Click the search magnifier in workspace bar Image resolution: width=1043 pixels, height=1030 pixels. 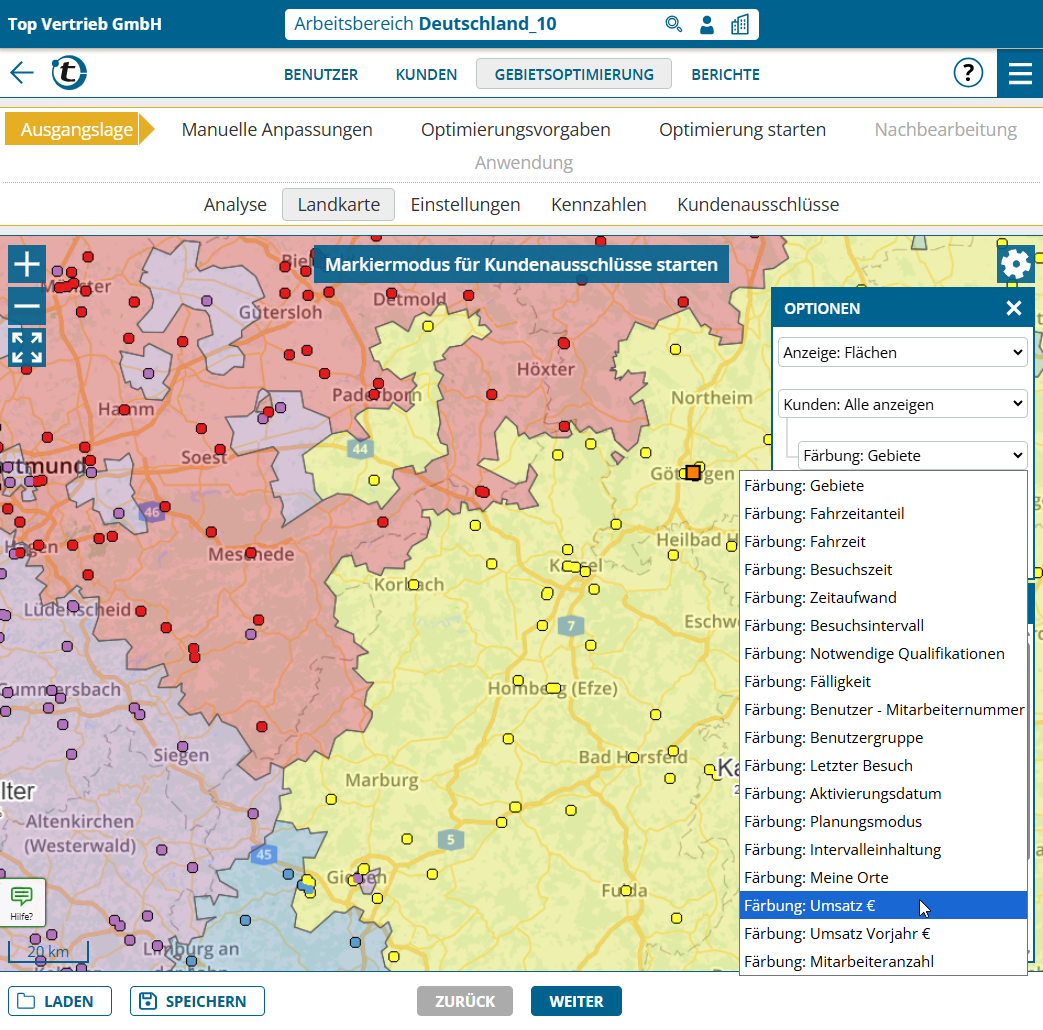coord(674,24)
